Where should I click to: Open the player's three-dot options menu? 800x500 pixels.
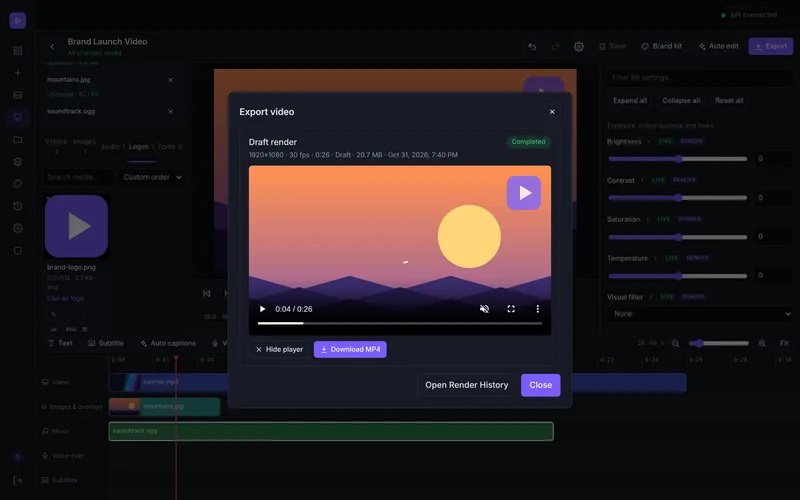[x=537, y=309]
